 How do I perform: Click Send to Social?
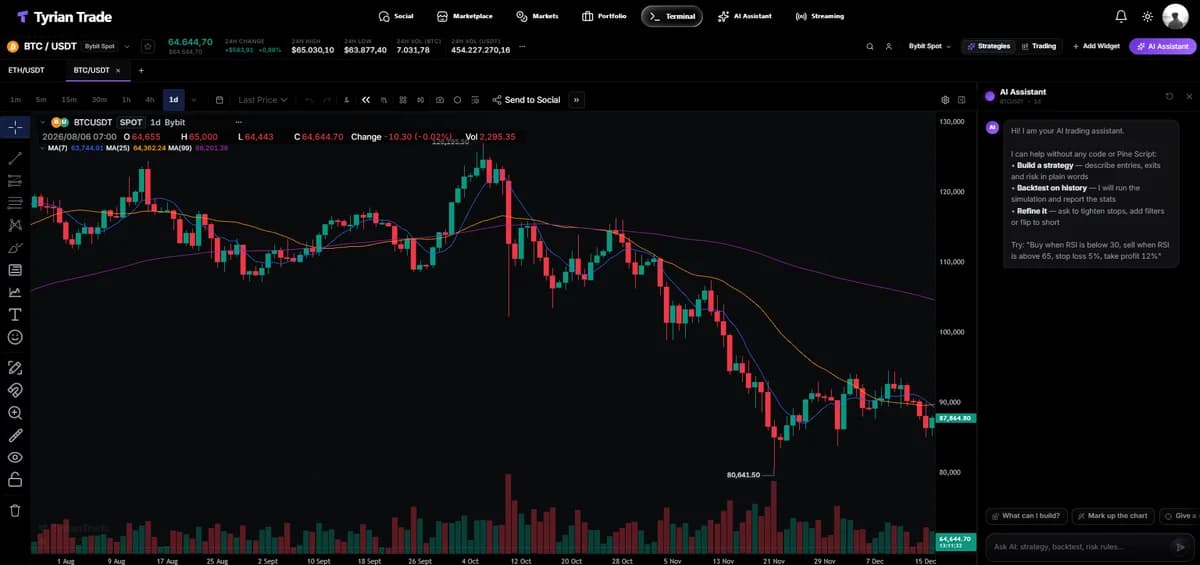(527, 100)
